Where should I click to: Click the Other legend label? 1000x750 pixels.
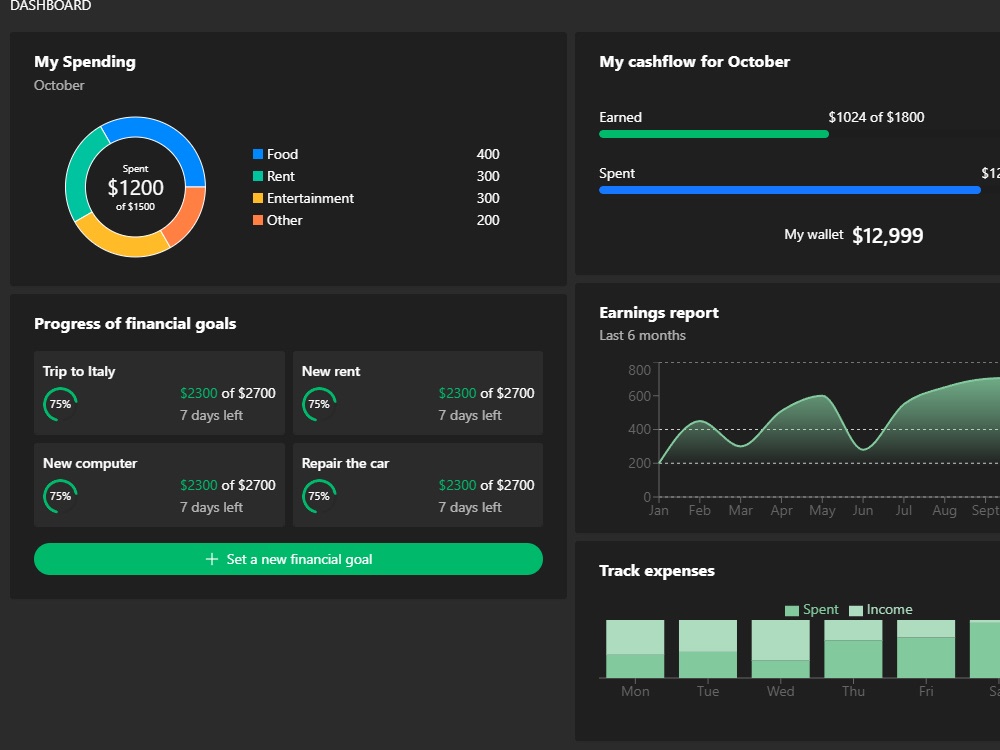[284, 220]
